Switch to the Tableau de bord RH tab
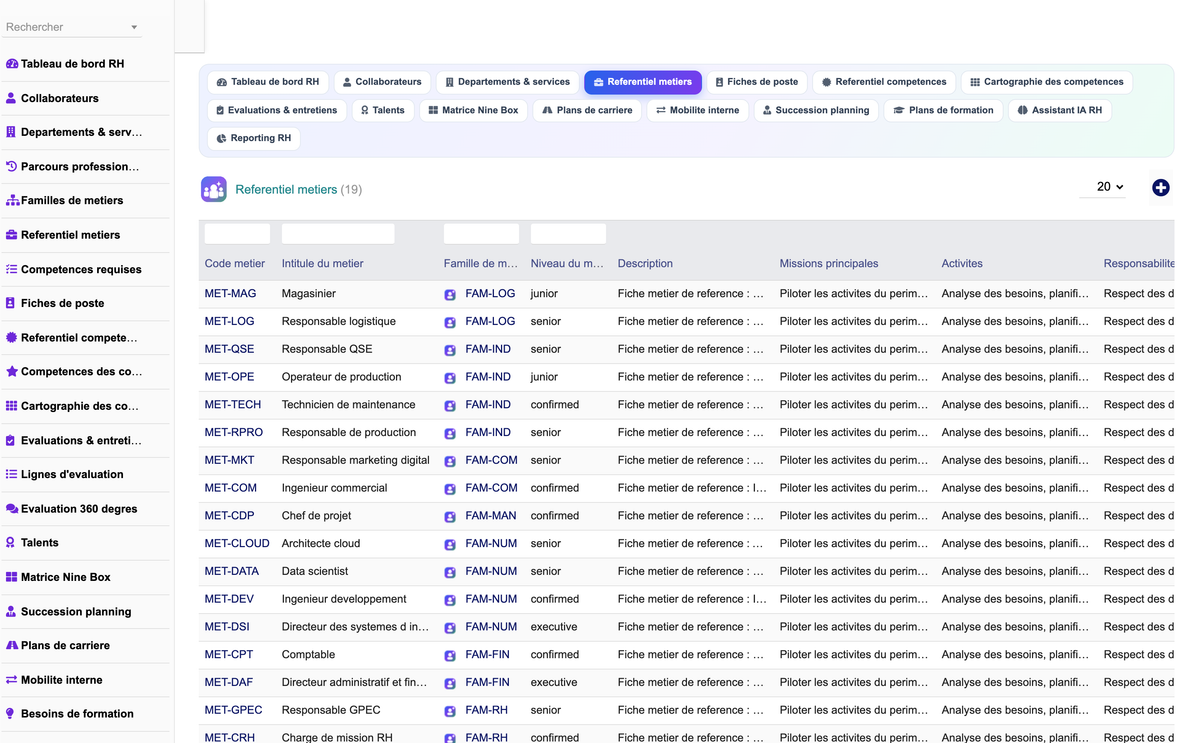1200x743 pixels. point(267,82)
